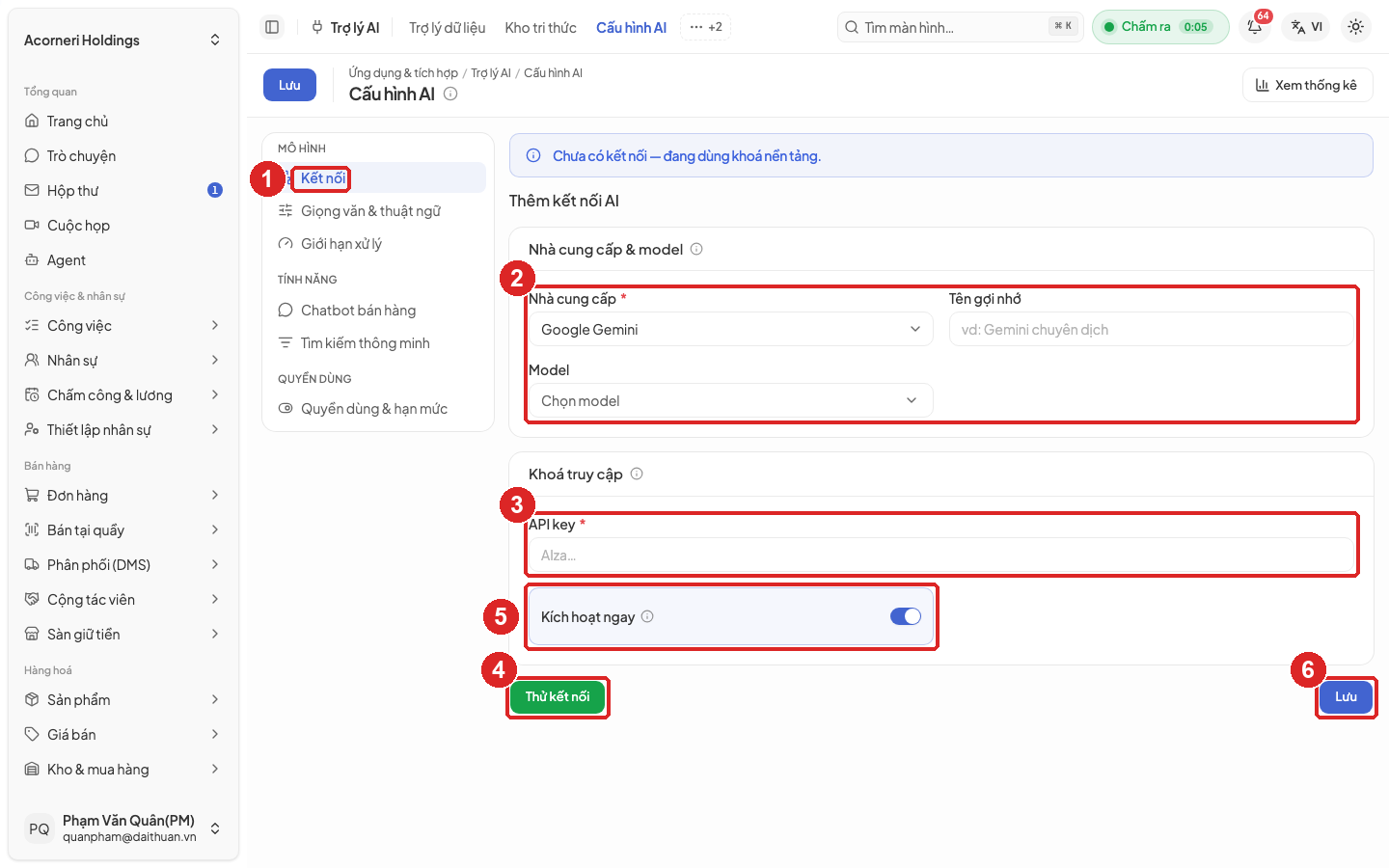Open Agent in the sidebar
1389x868 pixels.
(123, 260)
